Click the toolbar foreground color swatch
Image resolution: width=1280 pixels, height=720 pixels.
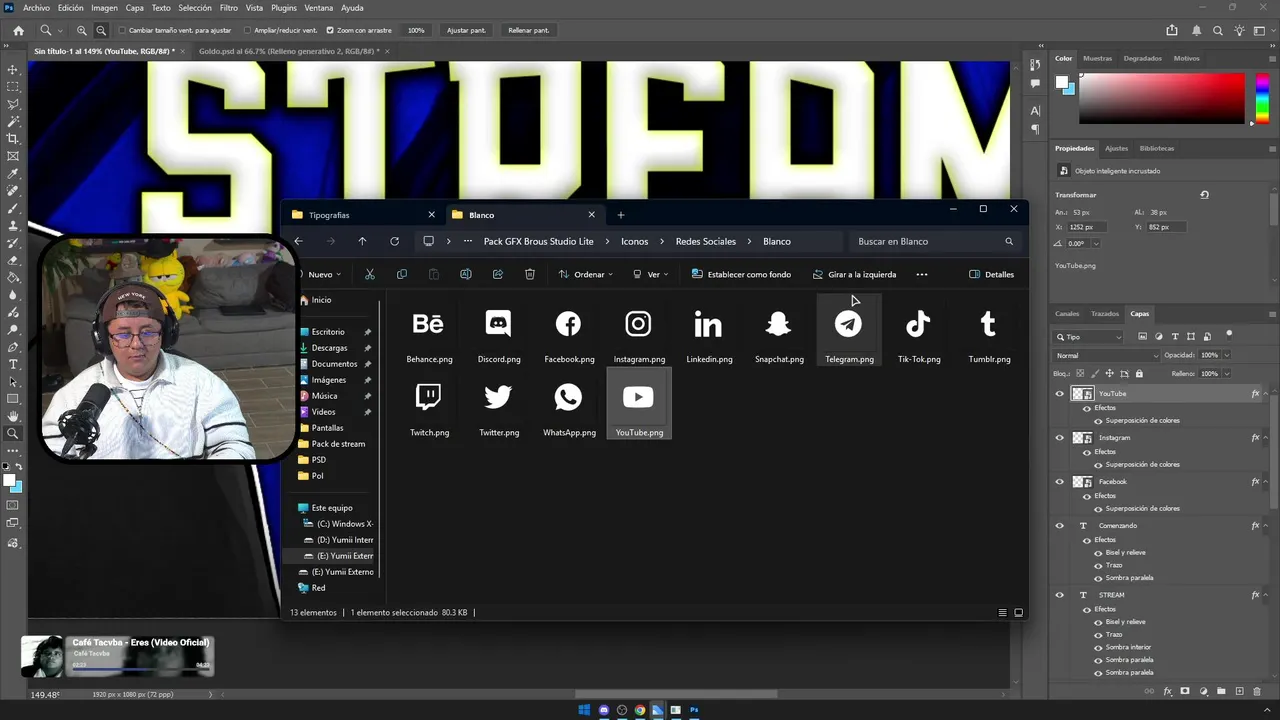pos(10,481)
